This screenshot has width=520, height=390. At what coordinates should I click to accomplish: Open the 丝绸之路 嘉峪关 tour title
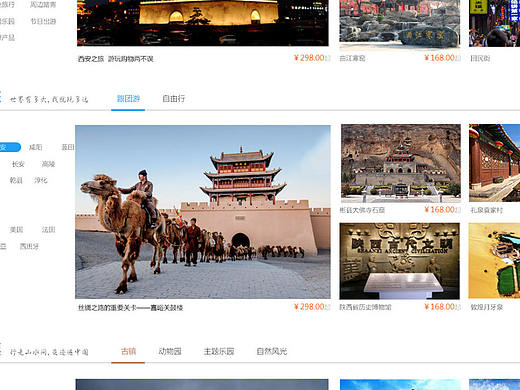[130, 308]
